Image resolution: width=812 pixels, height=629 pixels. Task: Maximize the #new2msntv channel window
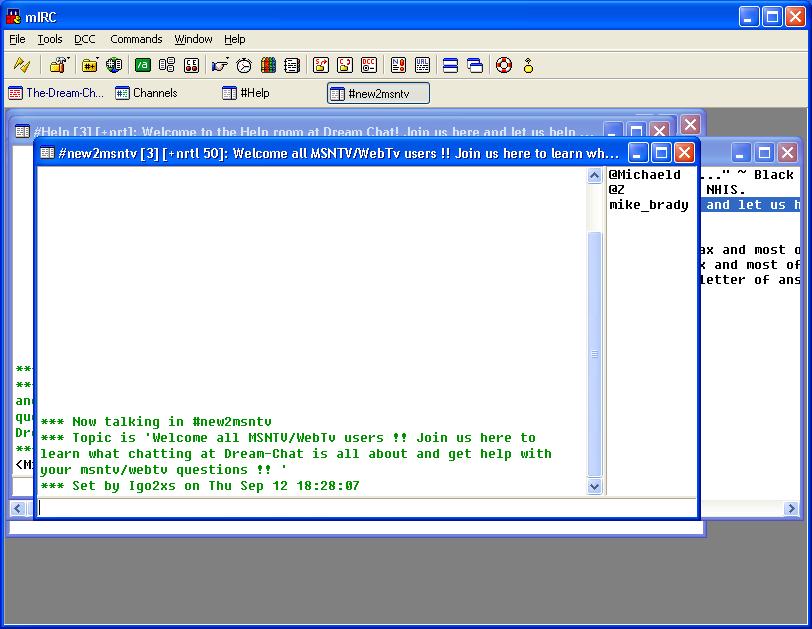[661, 153]
